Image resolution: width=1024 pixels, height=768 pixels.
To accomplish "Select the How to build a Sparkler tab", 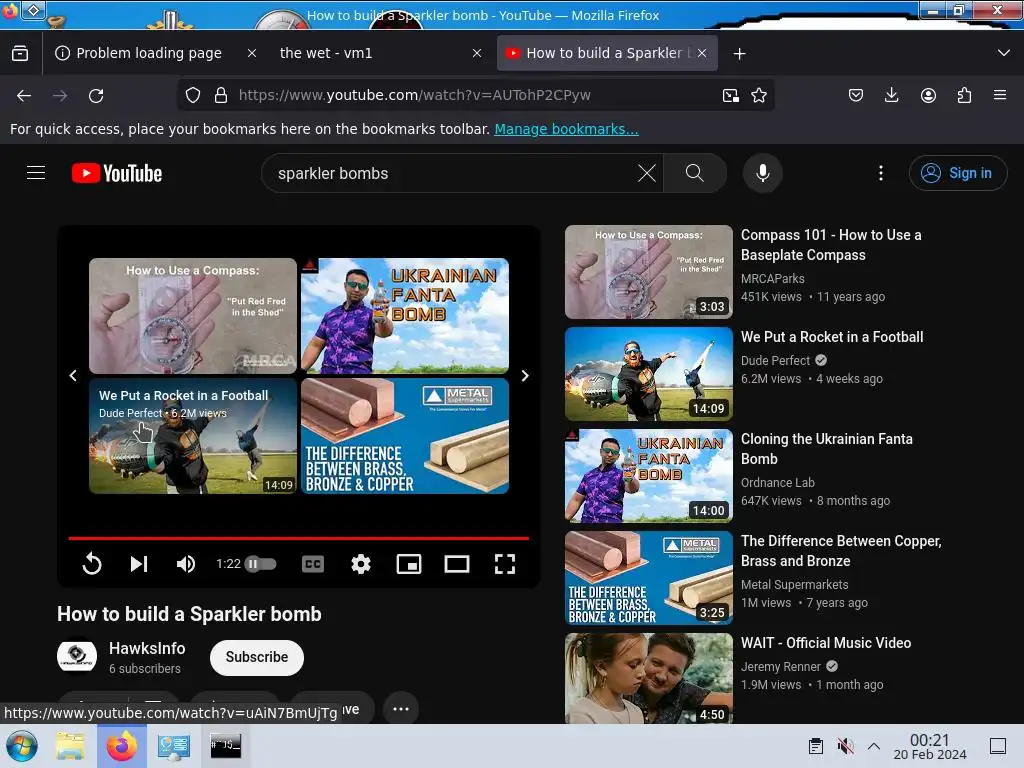I will pyautogui.click(x=607, y=53).
